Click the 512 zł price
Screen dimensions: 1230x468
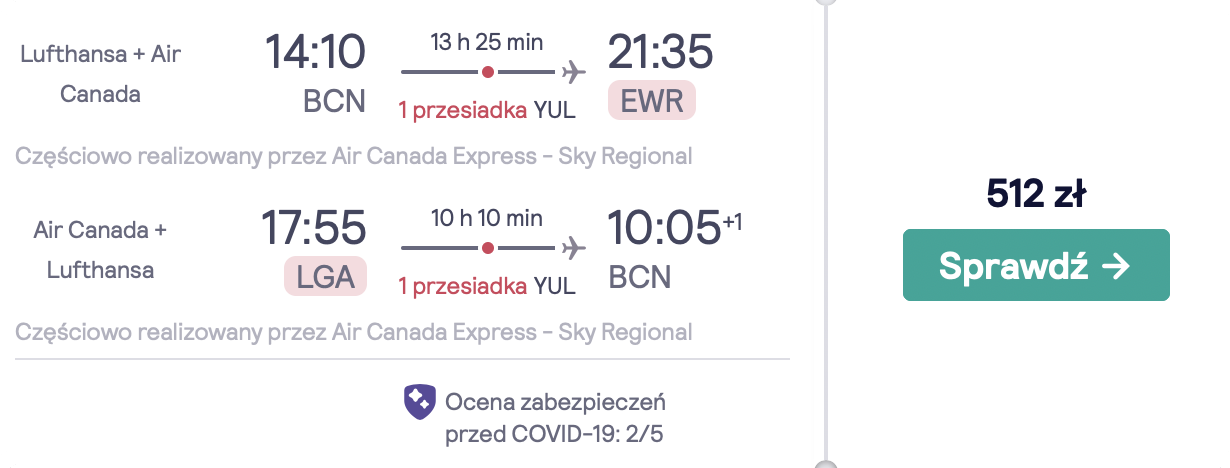click(x=1036, y=194)
